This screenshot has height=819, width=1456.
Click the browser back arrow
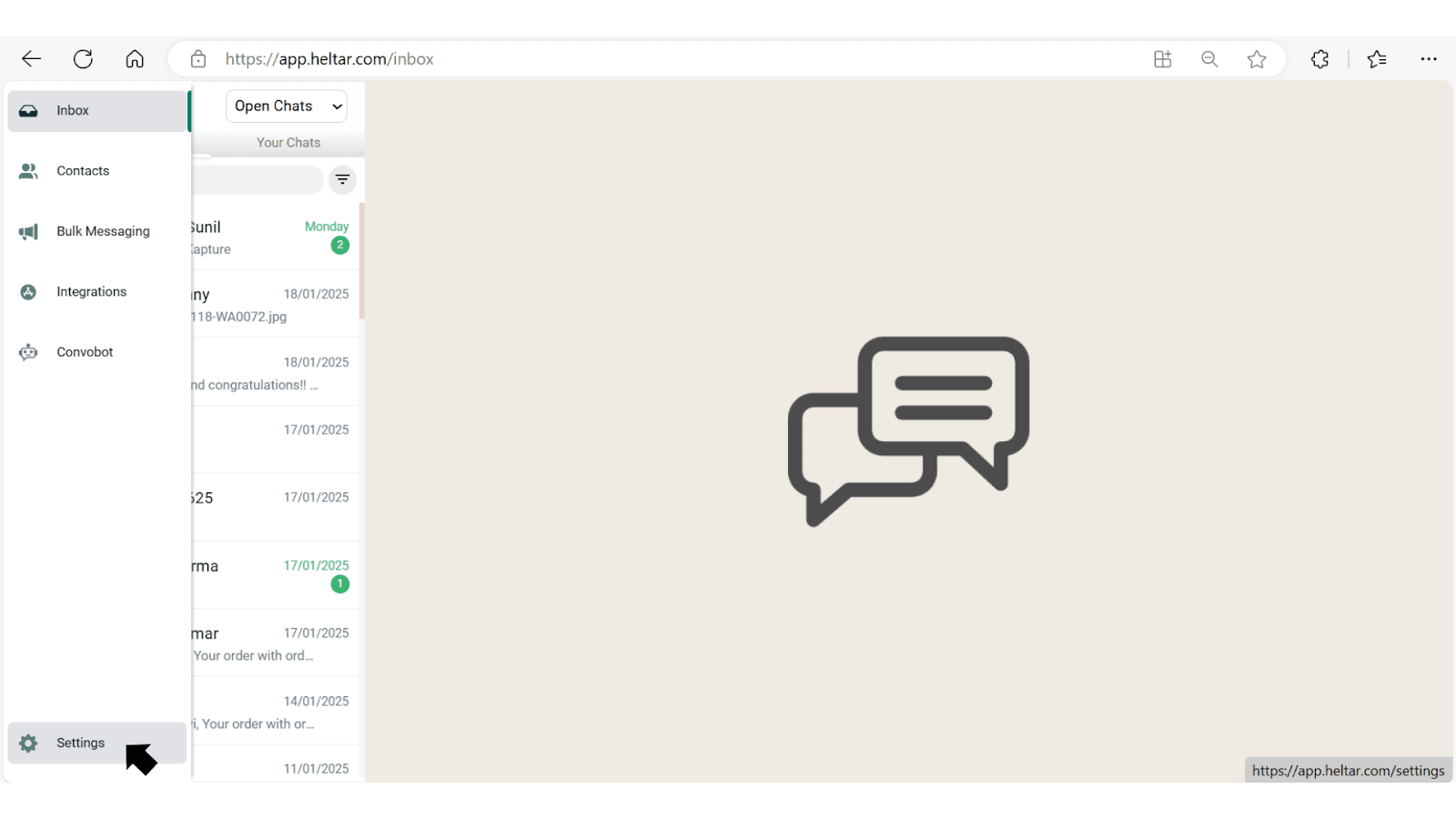click(31, 59)
